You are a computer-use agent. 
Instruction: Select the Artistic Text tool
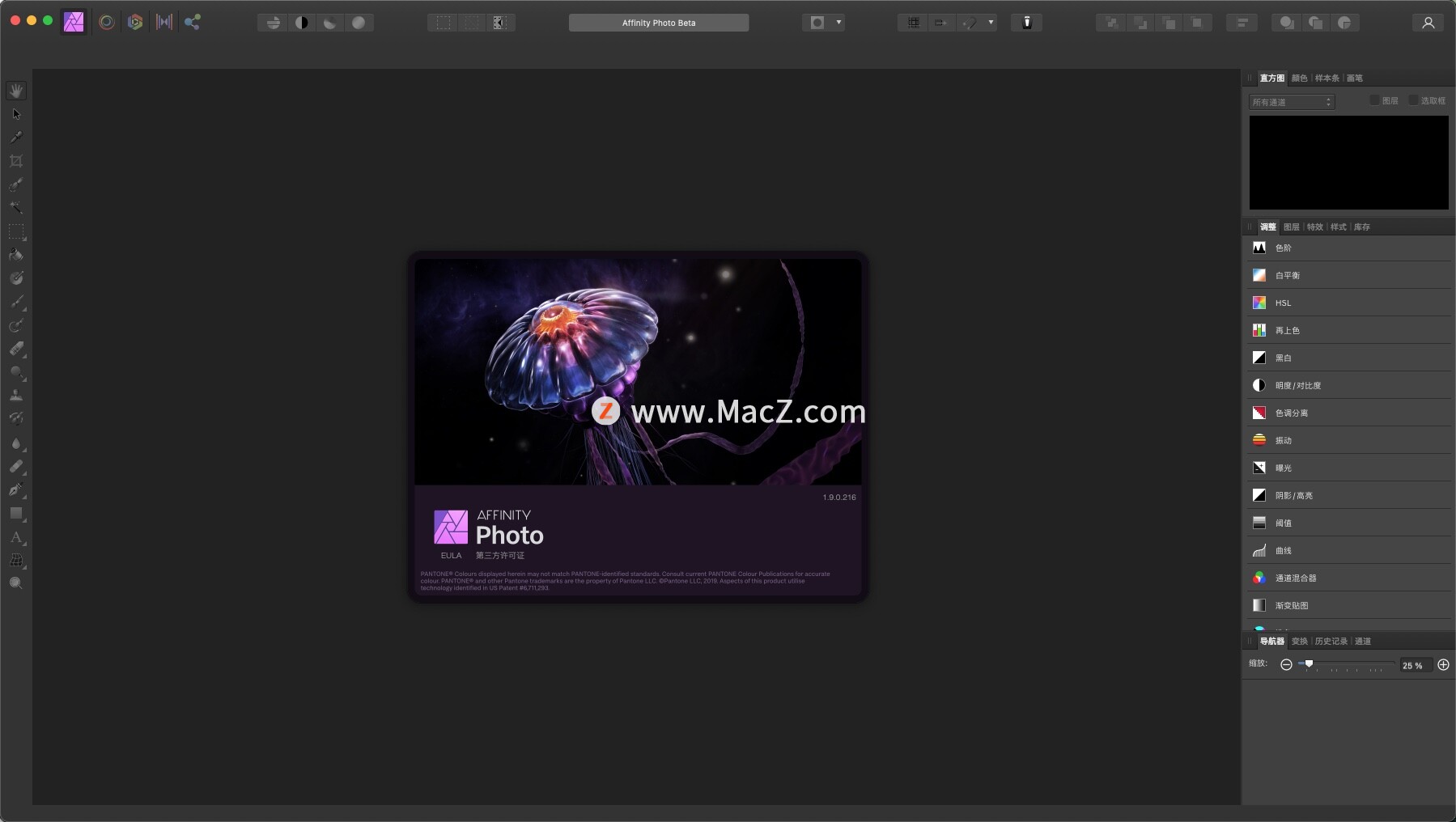point(16,537)
